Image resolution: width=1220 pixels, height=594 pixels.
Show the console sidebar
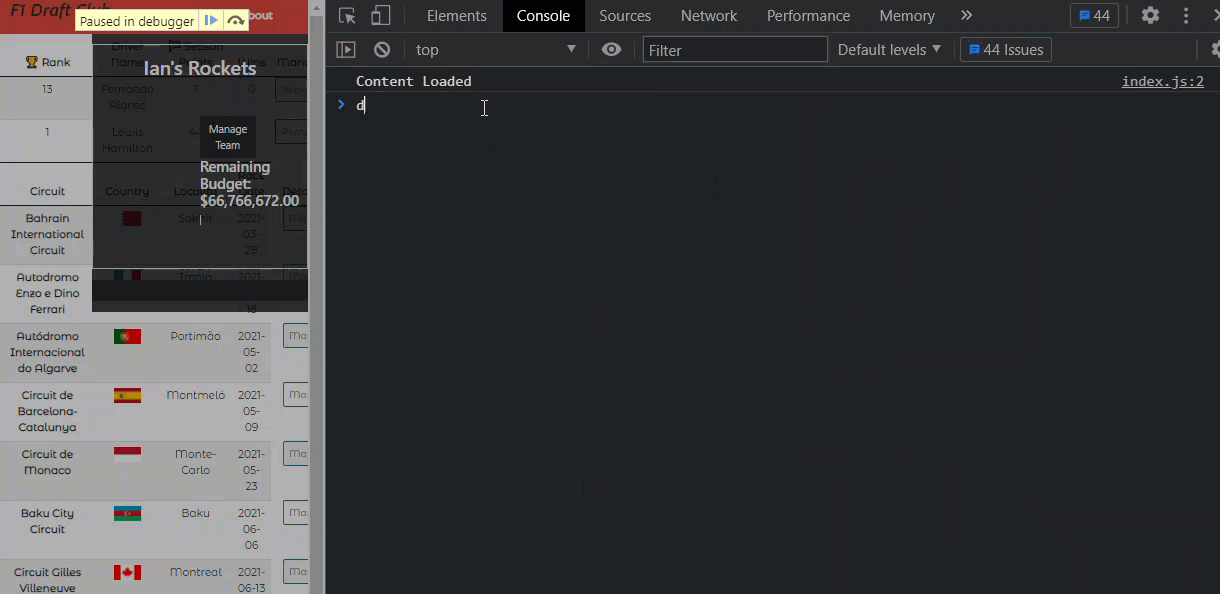(x=345, y=49)
